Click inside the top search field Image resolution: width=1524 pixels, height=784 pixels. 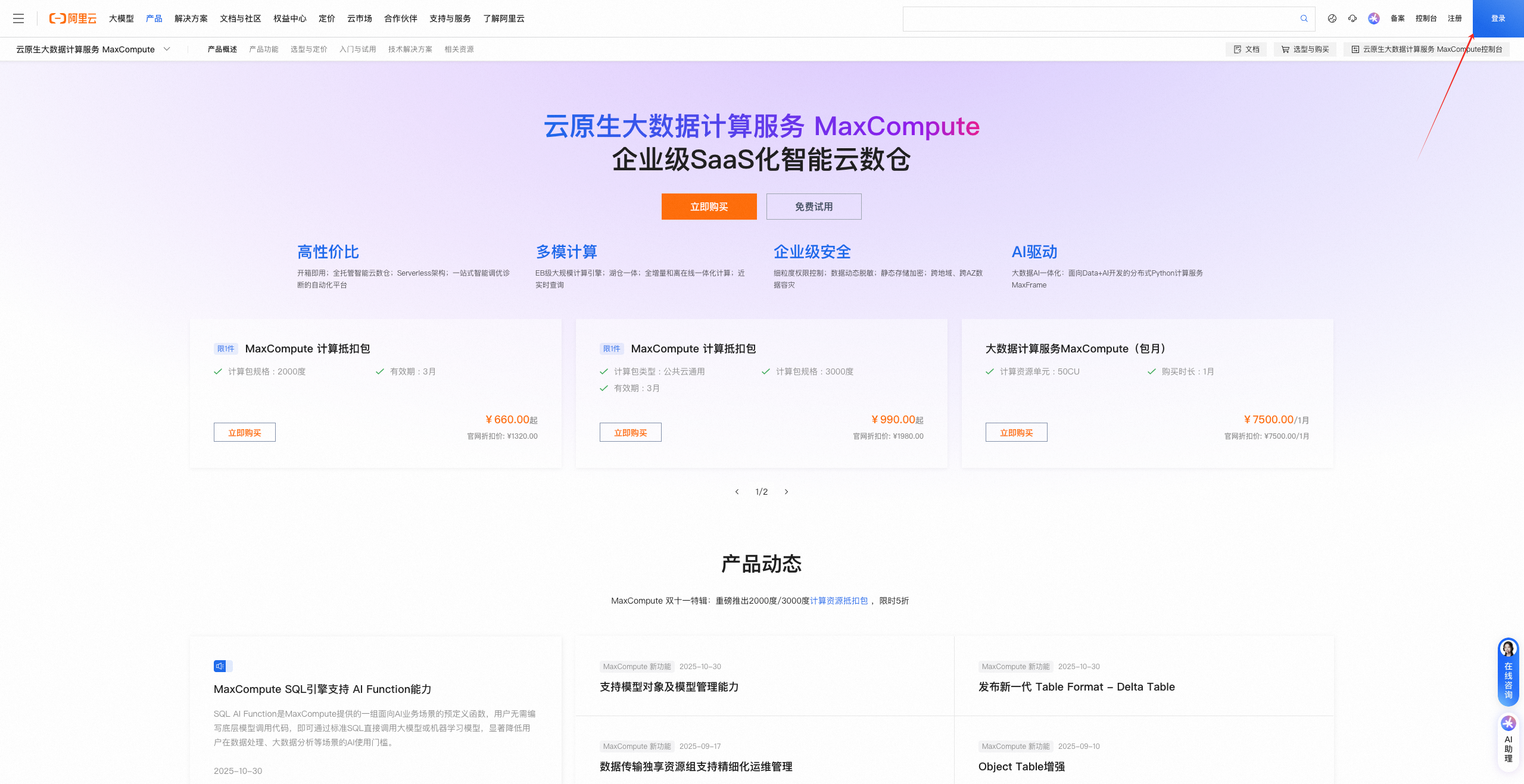1096,18
